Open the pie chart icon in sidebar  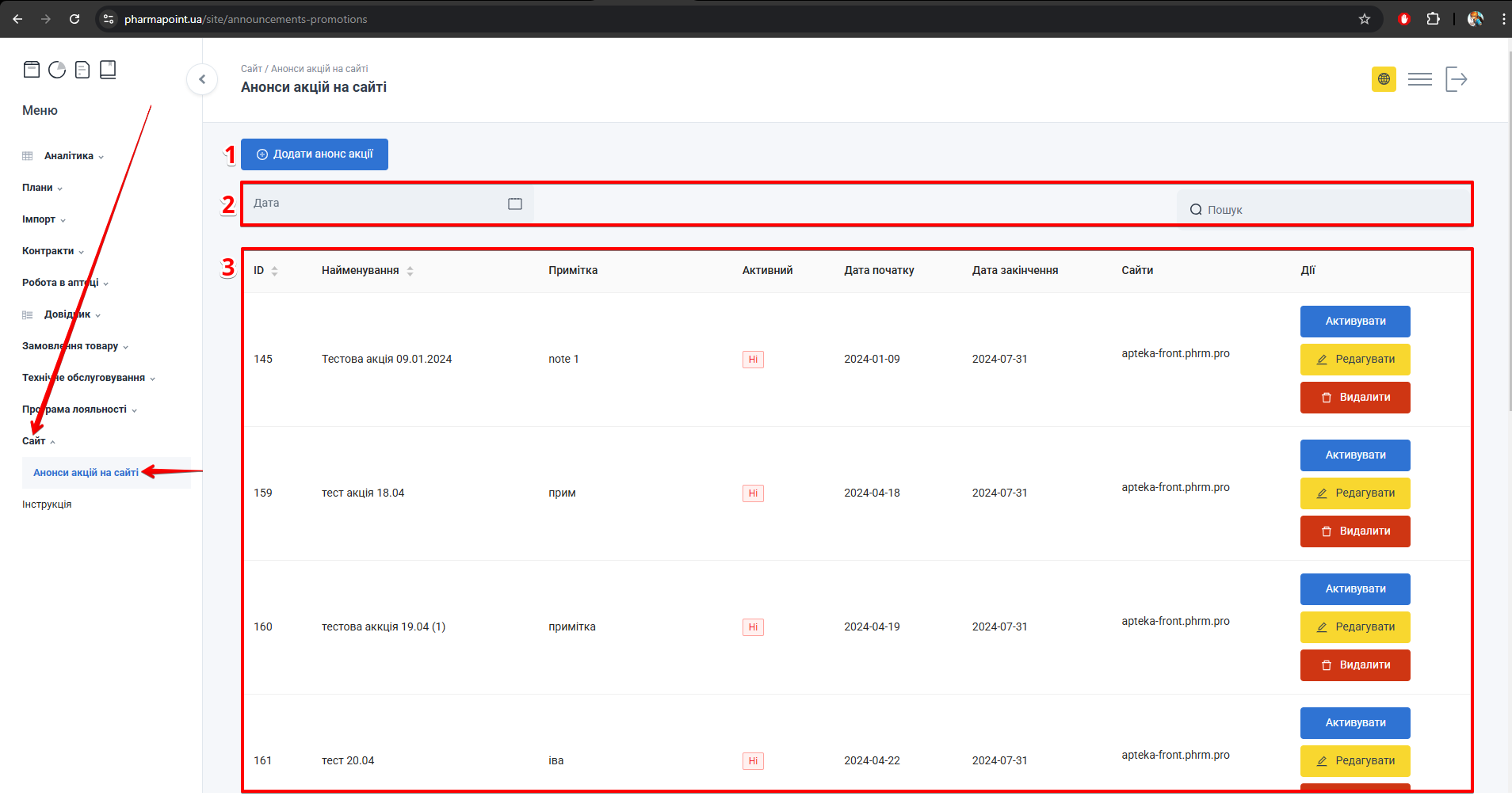pyautogui.click(x=57, y=70)
